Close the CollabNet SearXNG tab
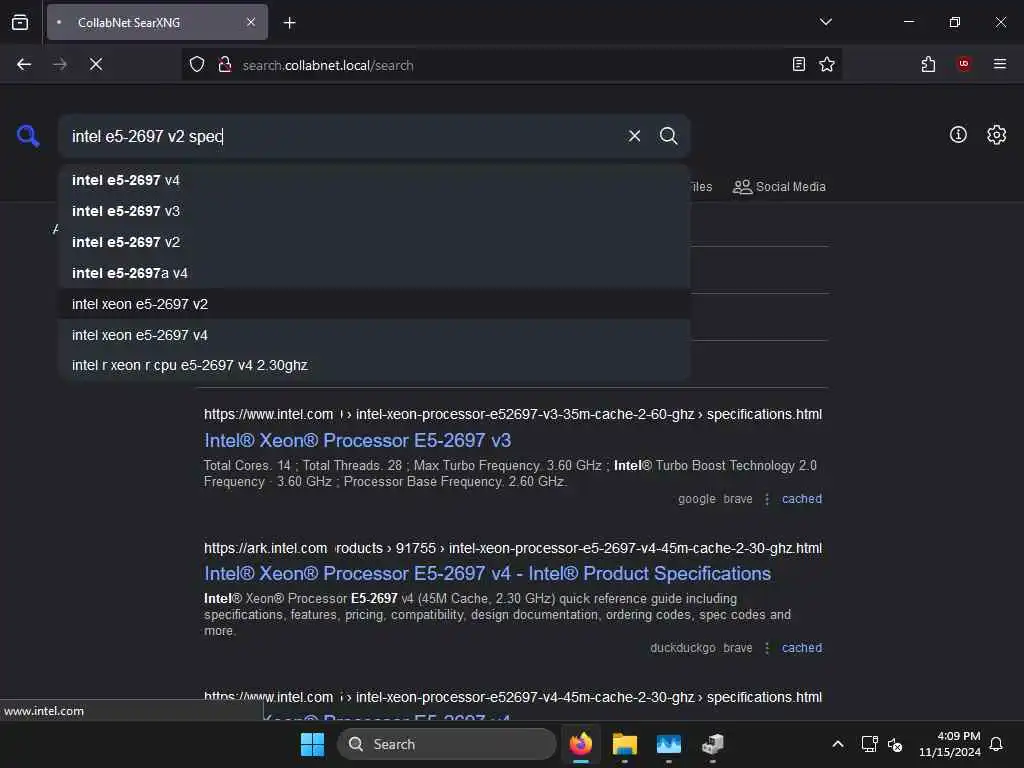 click(x=251, y=22)
